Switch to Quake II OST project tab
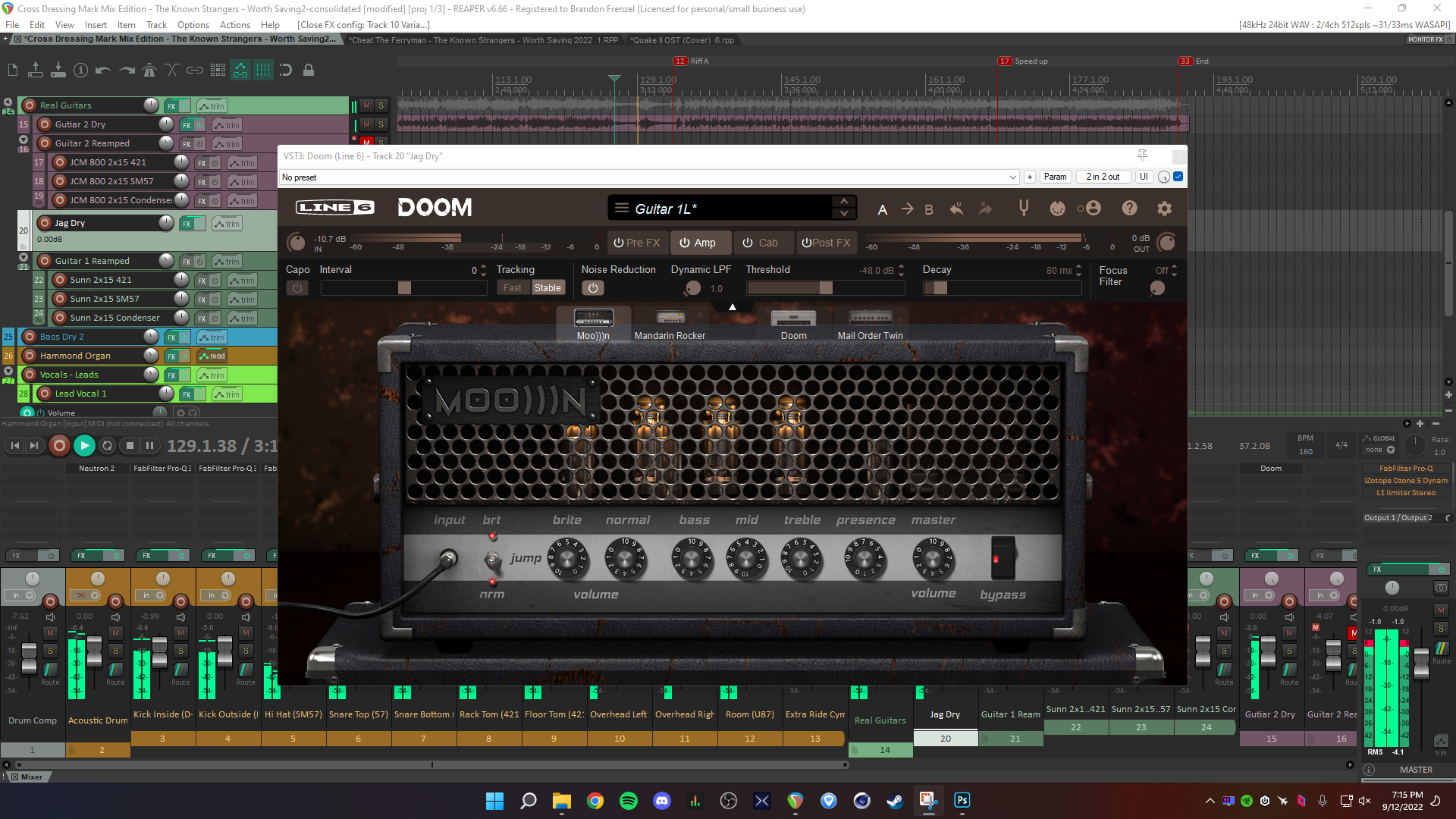Viewport: 1456px width, 819px height. coord(681,40)
